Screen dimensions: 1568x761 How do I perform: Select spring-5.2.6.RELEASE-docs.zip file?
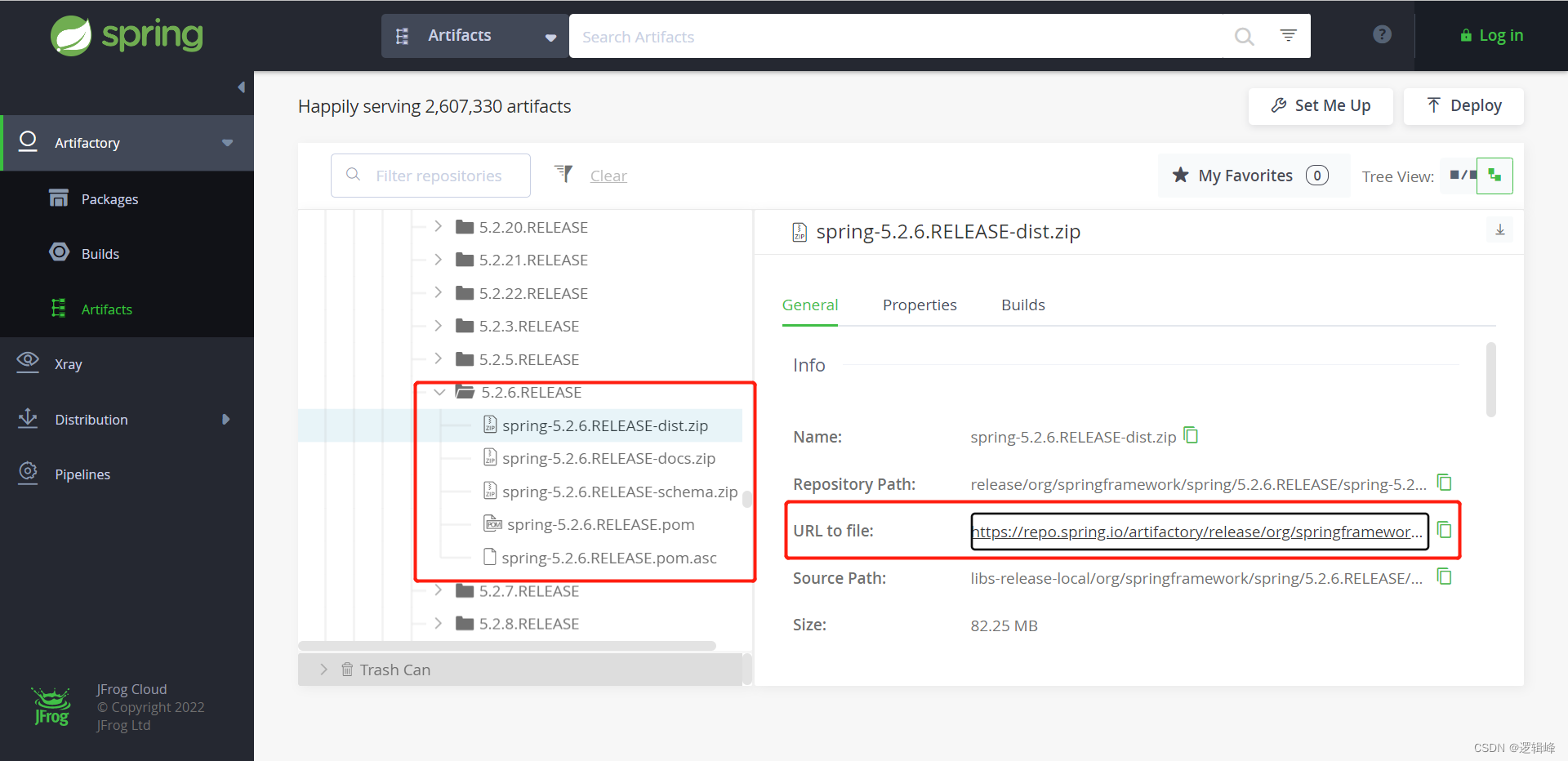608,458
